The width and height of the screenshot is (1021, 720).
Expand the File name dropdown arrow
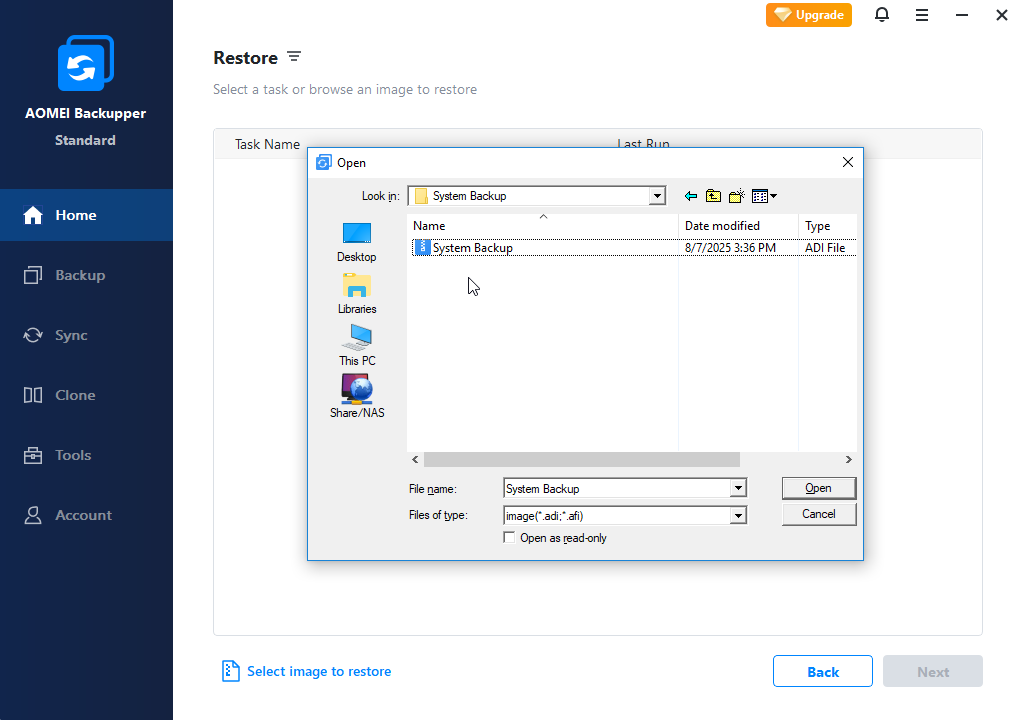[738, 488]
